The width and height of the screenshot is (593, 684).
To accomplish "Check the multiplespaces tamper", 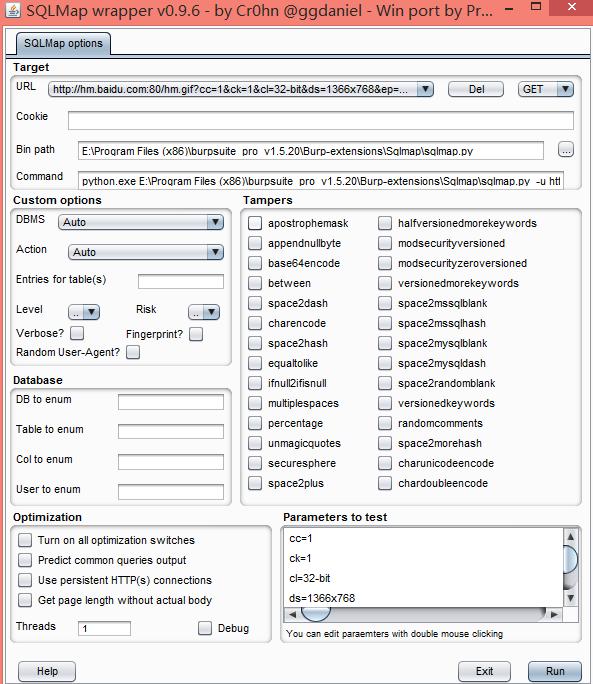I will (255, 403).
